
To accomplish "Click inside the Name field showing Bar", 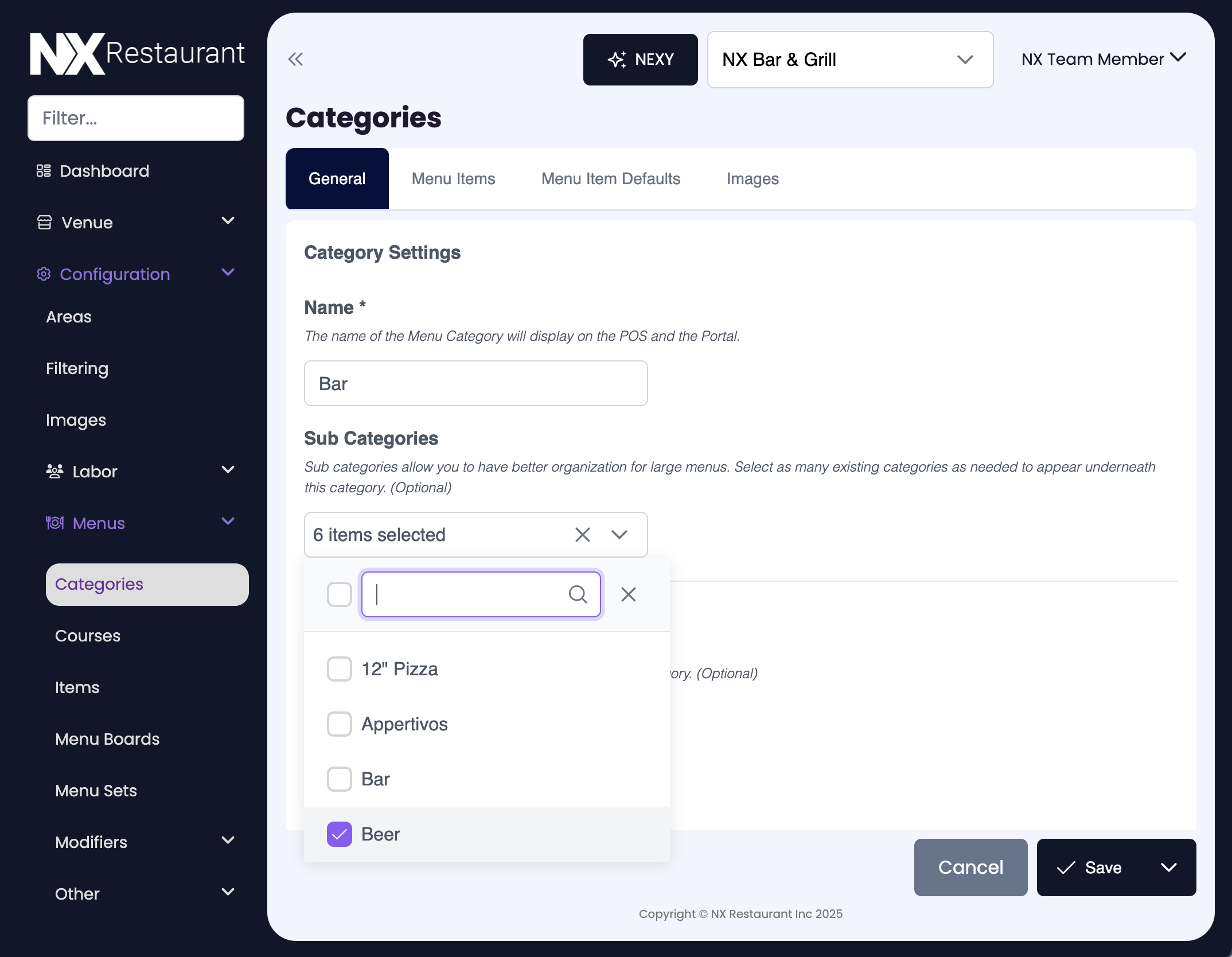I will 475,383.
